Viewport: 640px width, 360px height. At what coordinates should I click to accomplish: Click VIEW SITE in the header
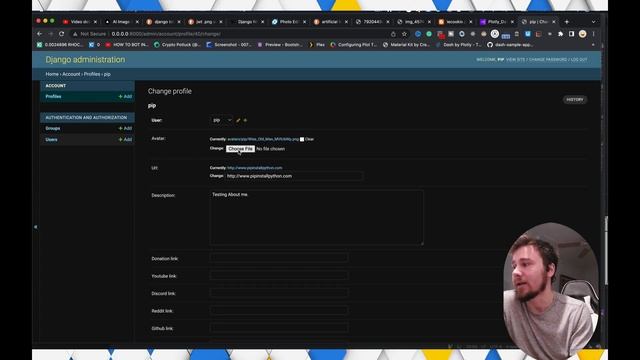tap(516, 60)
